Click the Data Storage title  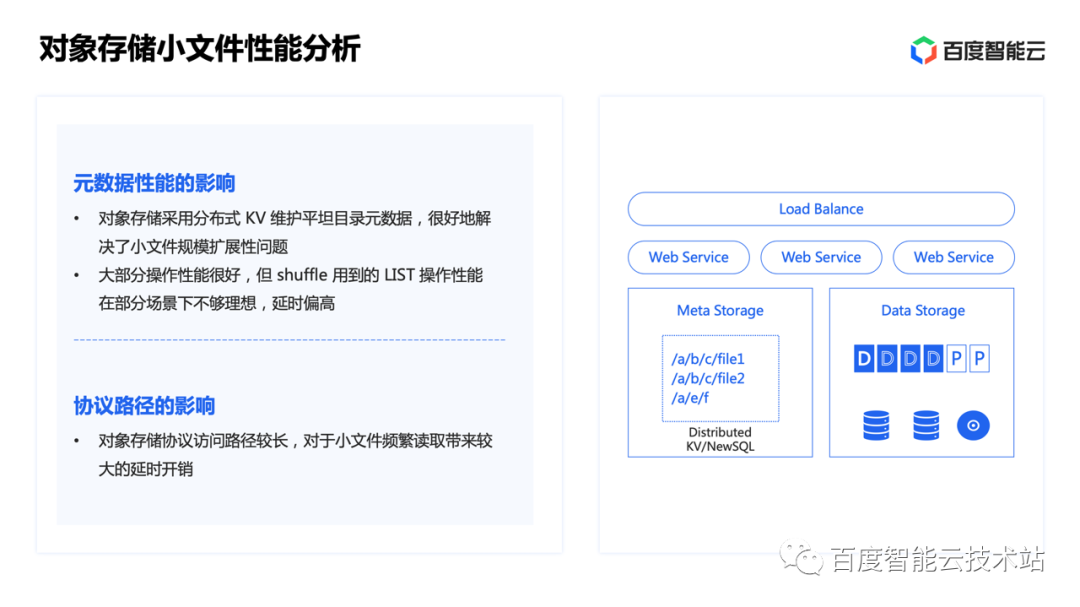point(923,311)
